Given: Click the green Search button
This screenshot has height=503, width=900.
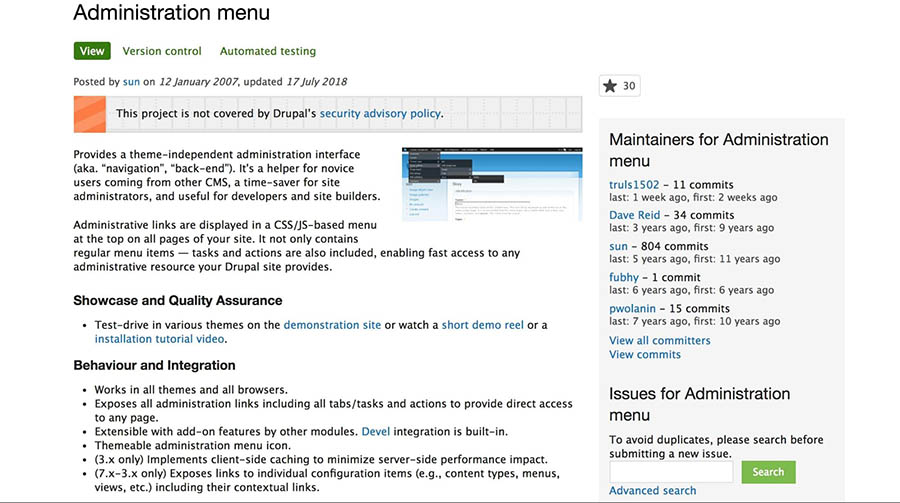Looking at the screenshot, I should [x=768, y=472].
